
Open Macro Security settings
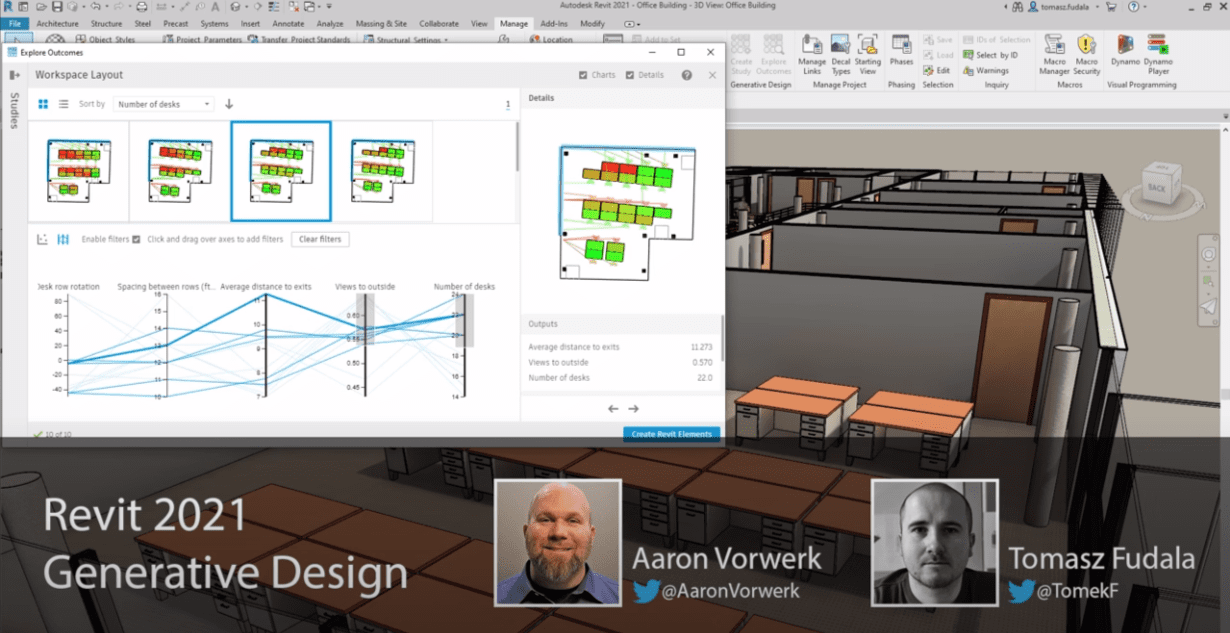1086,54
